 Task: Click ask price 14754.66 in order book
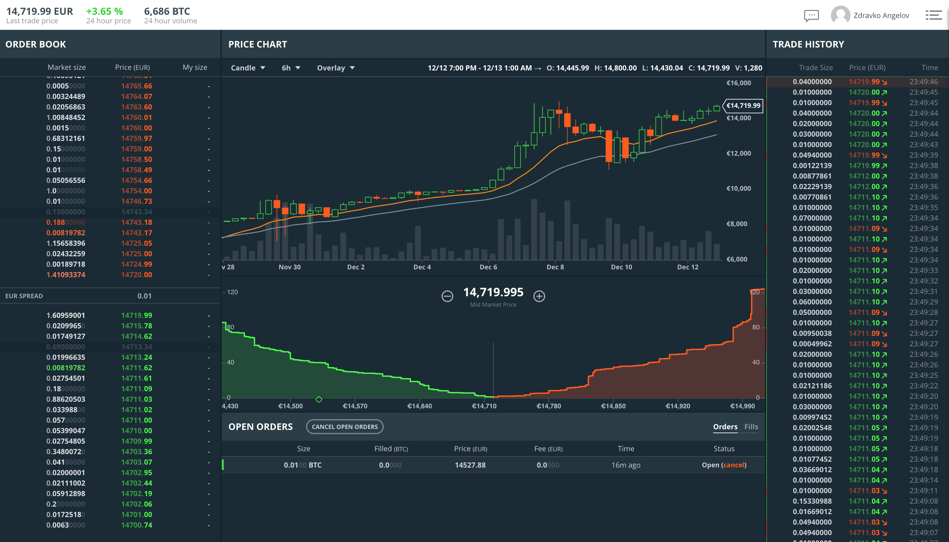point(137,180)
